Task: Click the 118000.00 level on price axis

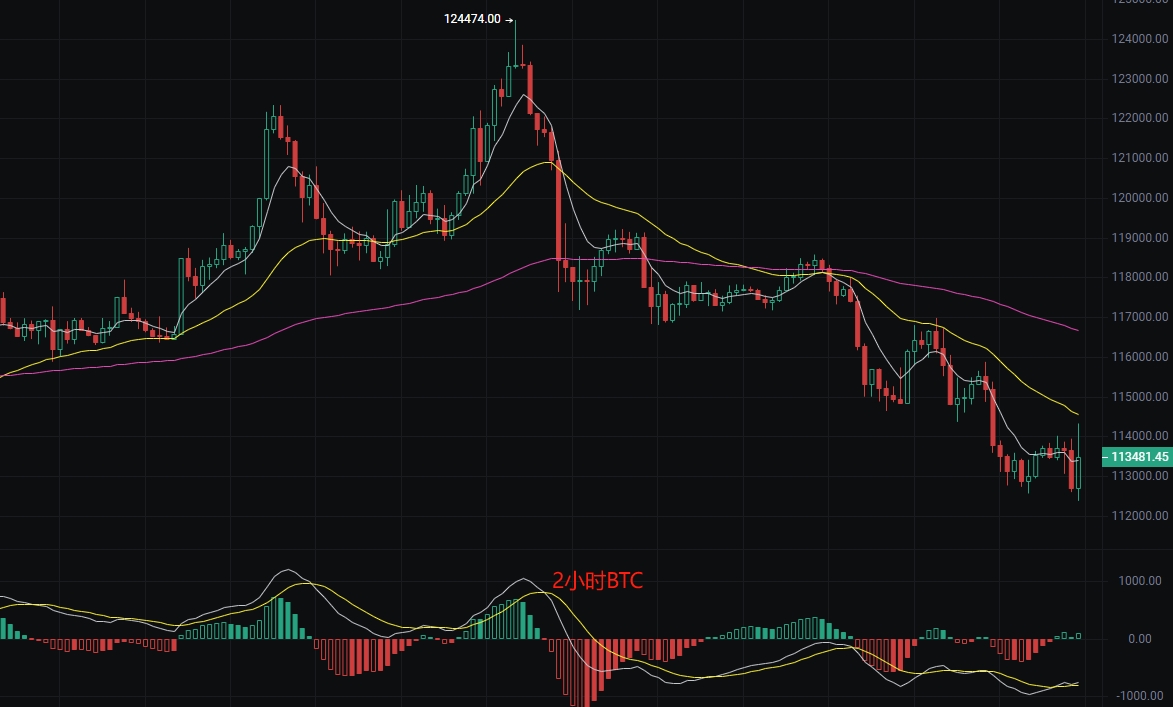Action: [x=1140, y=277]
